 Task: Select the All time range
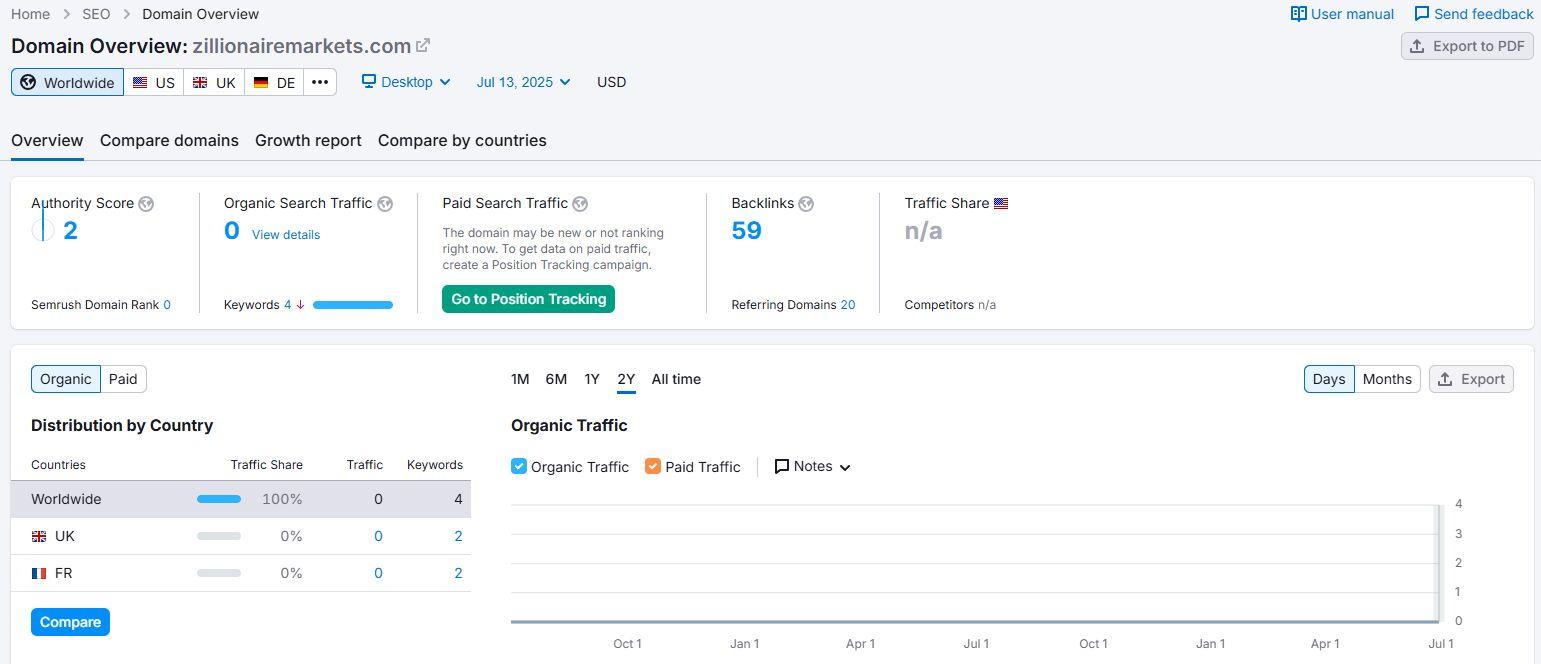(676, 379)
